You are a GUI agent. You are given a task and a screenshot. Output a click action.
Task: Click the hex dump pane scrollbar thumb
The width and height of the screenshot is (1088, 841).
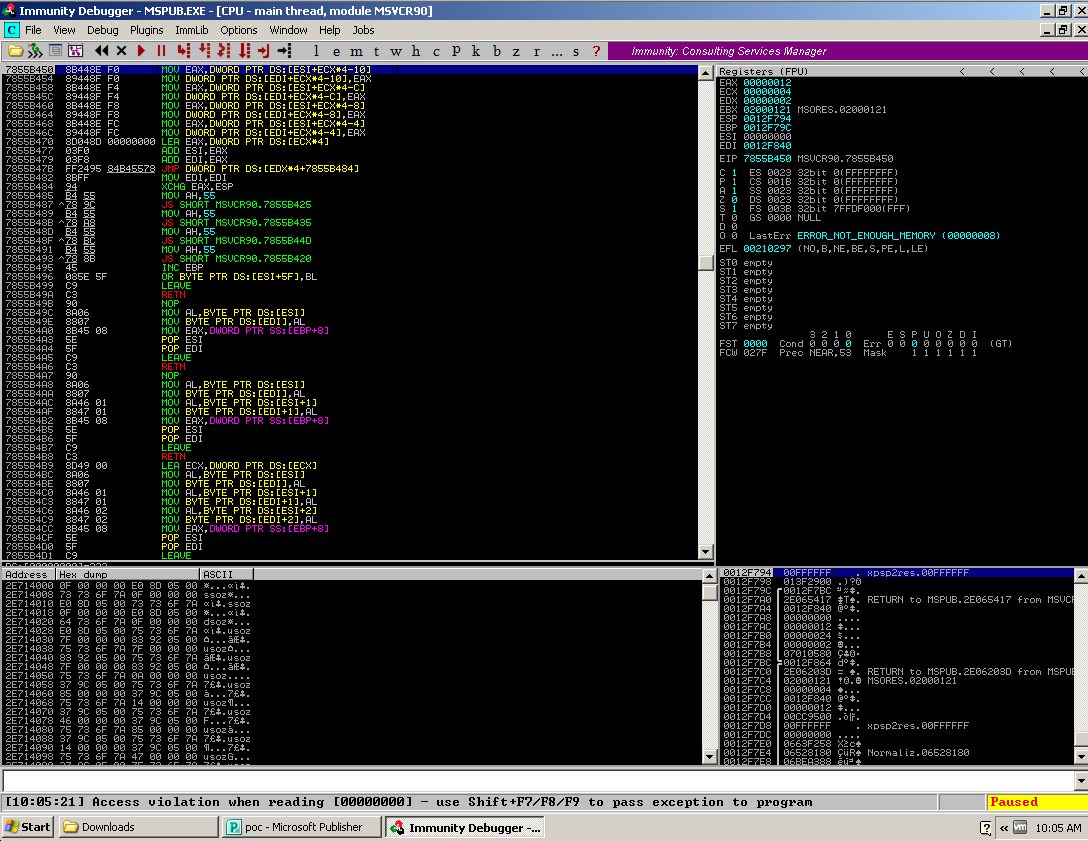point(709,592)
